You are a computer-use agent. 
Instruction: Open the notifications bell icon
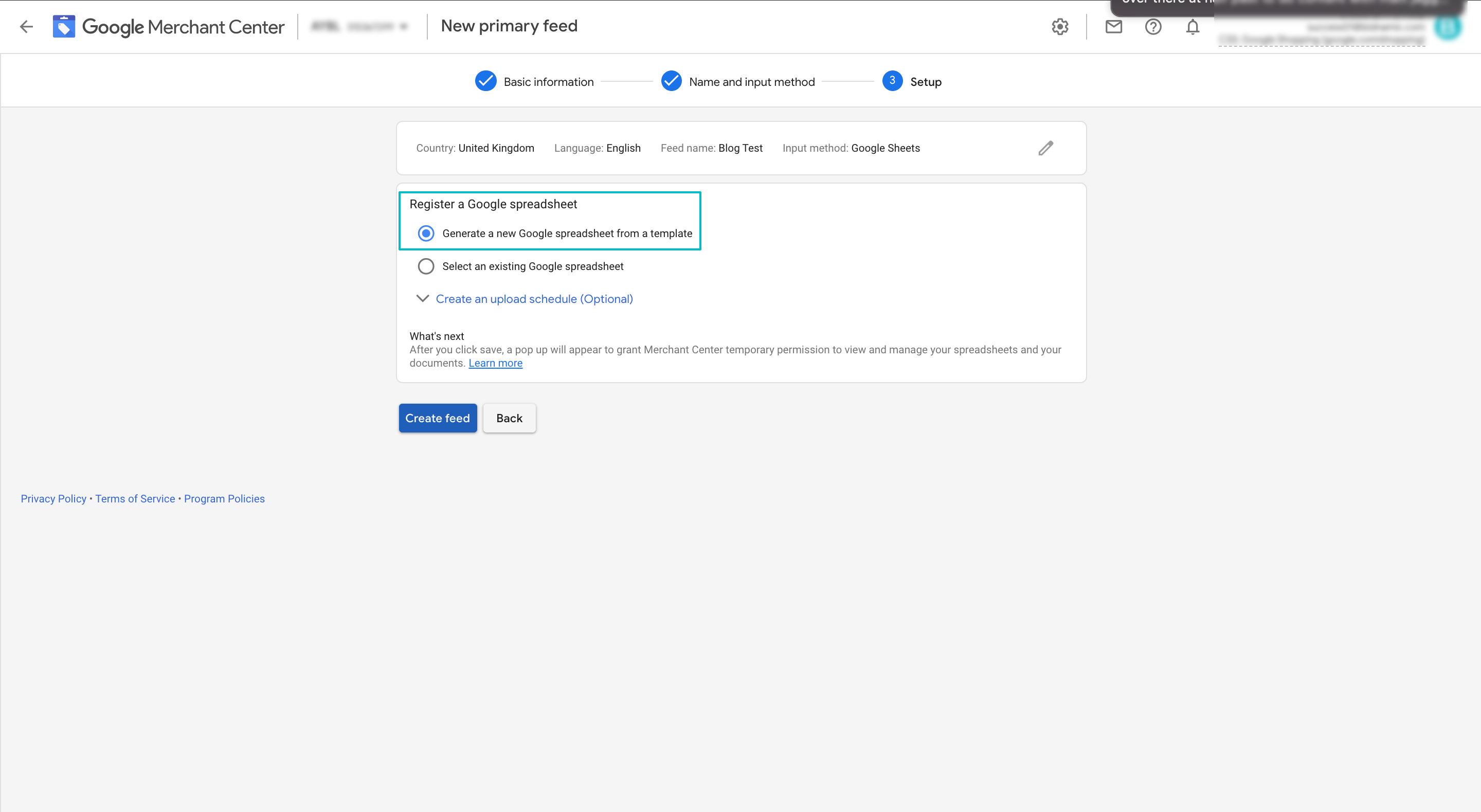[x=1193, y=26]
